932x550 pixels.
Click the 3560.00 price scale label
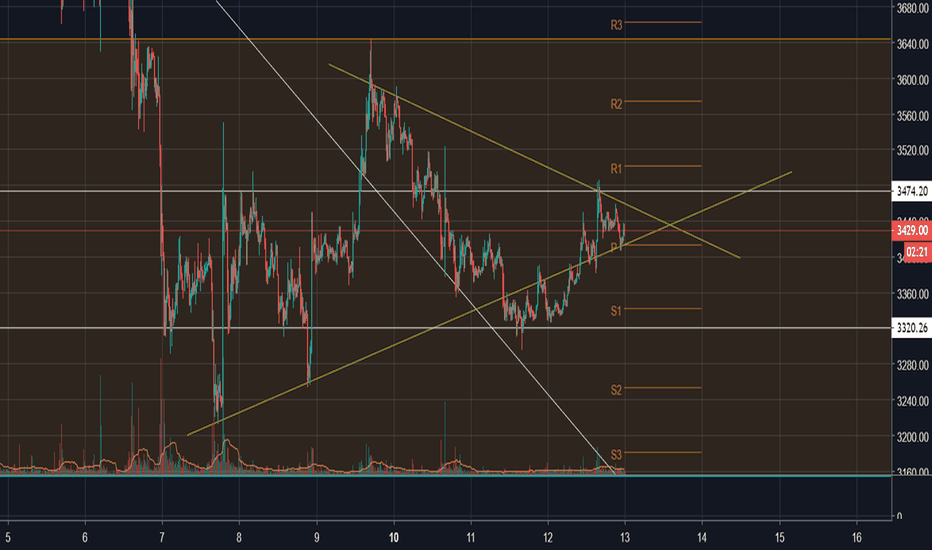[912, 115]
